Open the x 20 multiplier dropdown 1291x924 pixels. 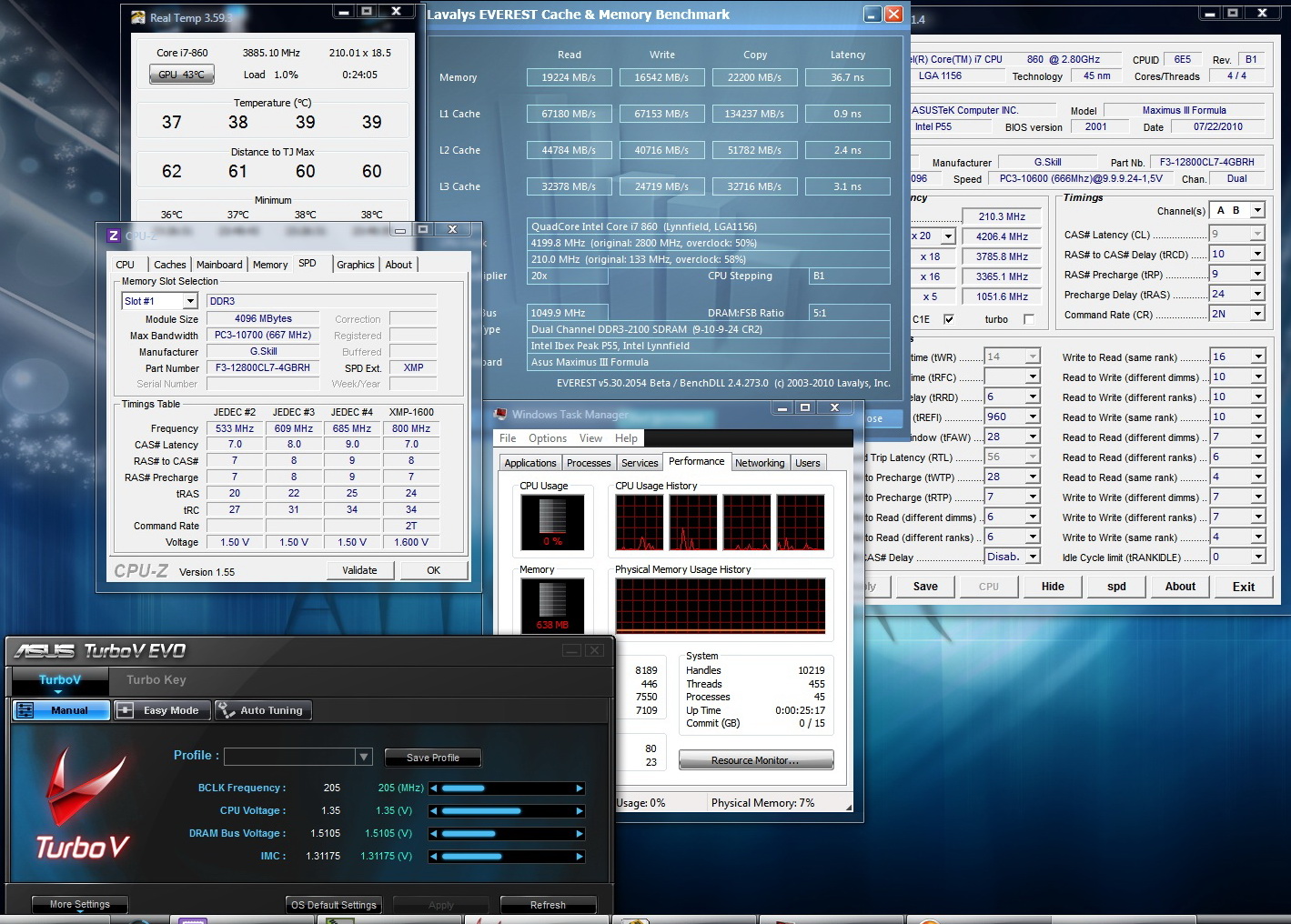click(x=948, y=236)
